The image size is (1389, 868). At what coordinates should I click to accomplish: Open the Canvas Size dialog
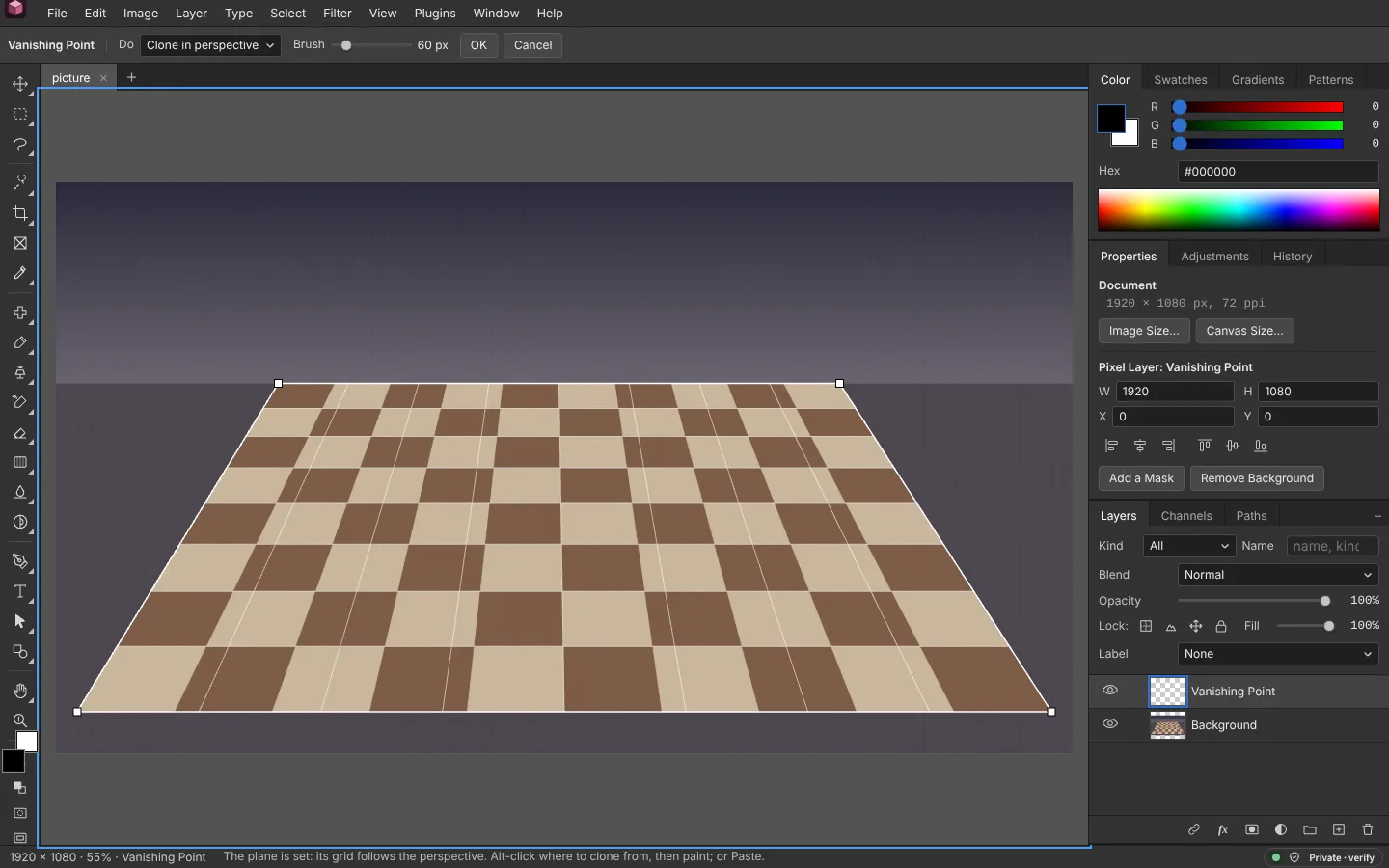coord(1244,331)
